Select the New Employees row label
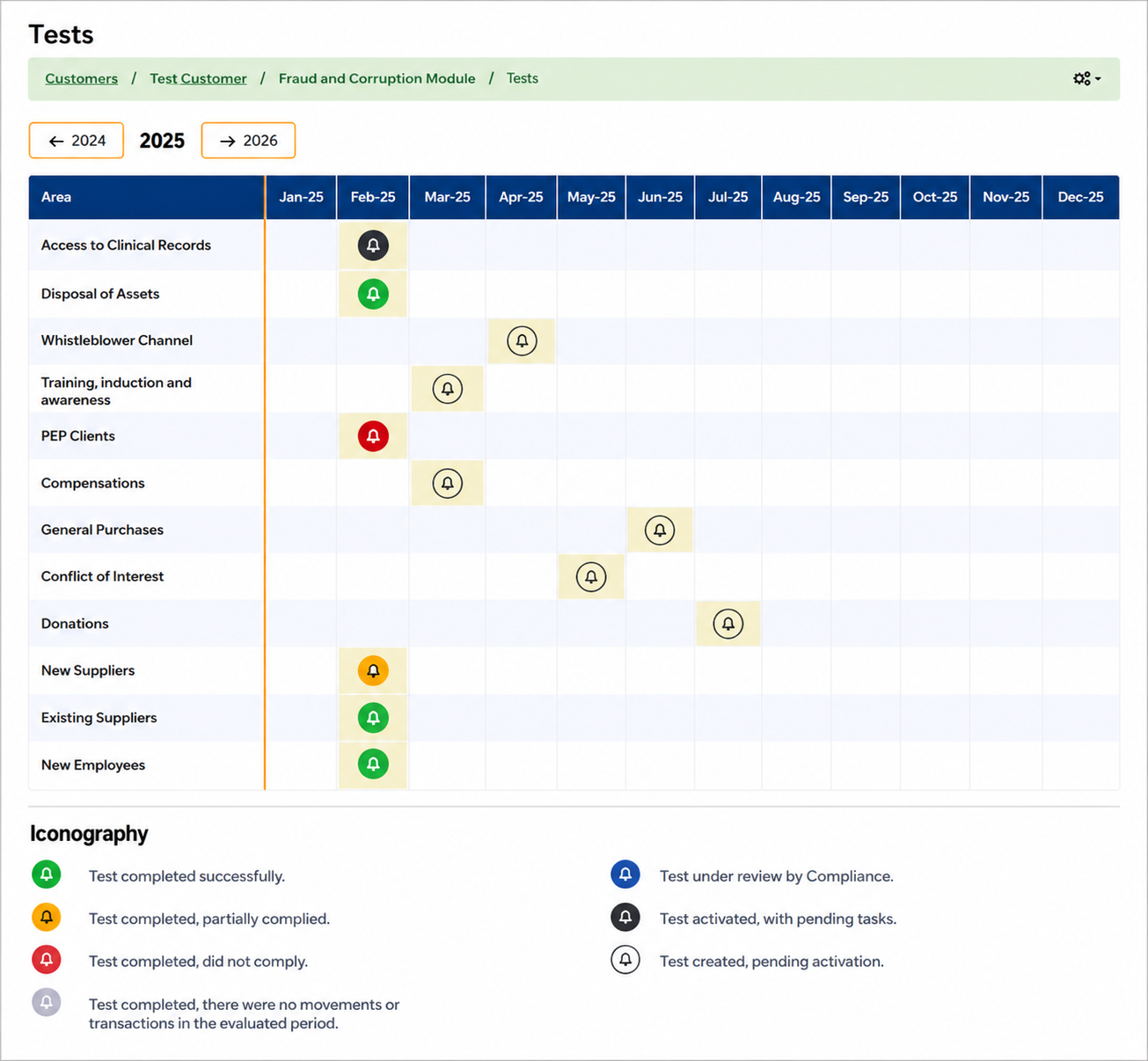The width and height of the screenshot is (1148, 1061). pos(93,765)
